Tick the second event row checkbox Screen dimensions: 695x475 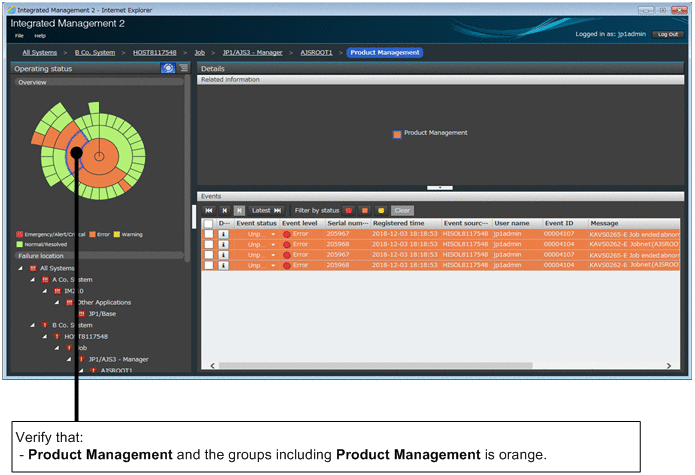pos(208,245)
